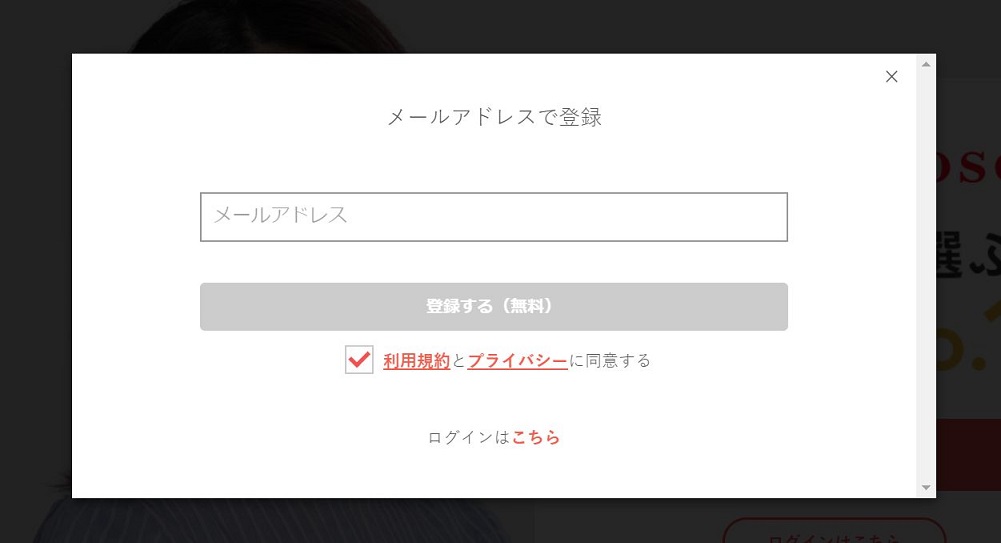Click the メールアドレス input field
Screen dimensions: 1001x543
click(493, 217)
